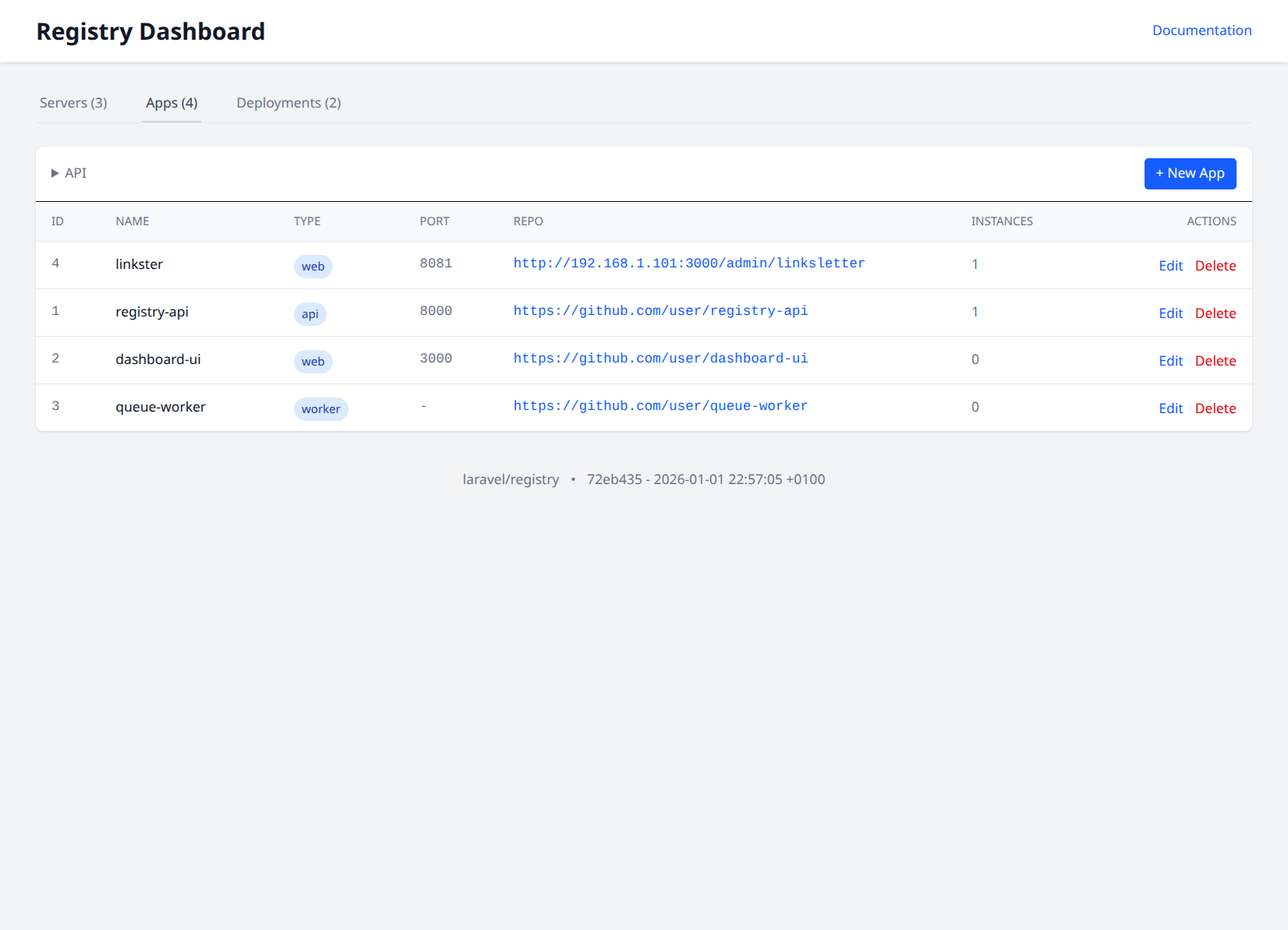This screenshot has height=930, width=1288.
Task: Follow the queue-worker GitHub repo link
Action: click(660, 406)
